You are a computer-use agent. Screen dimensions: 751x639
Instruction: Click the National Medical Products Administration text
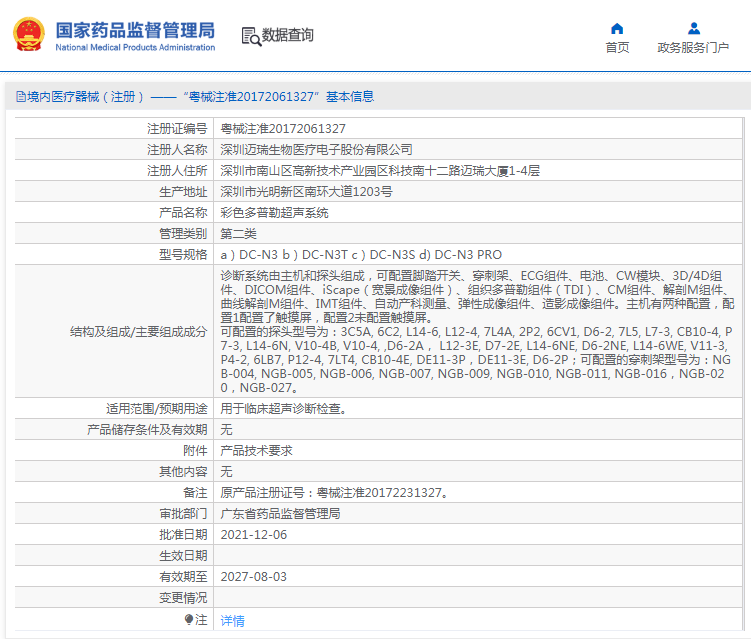click(134, 47)
